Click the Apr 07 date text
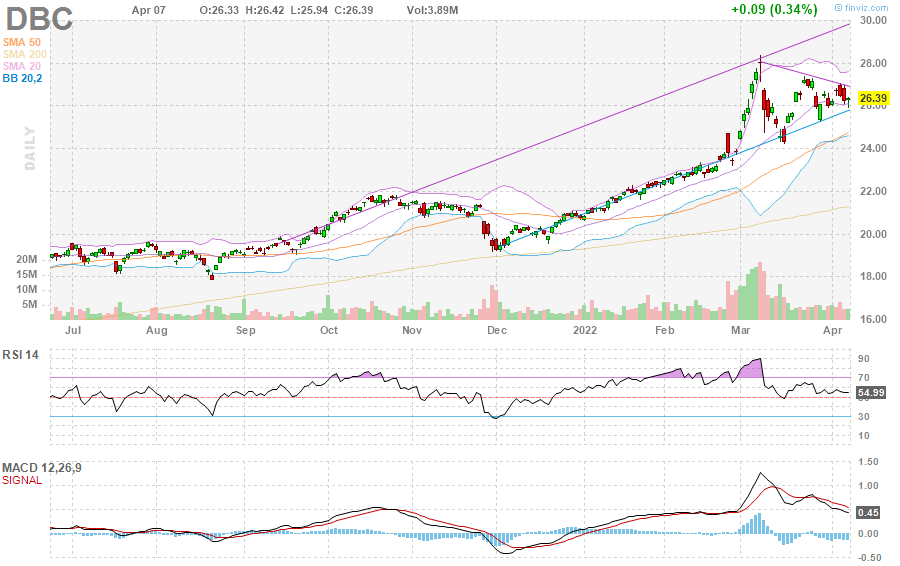The image size is (900, 566). [149, 10]
